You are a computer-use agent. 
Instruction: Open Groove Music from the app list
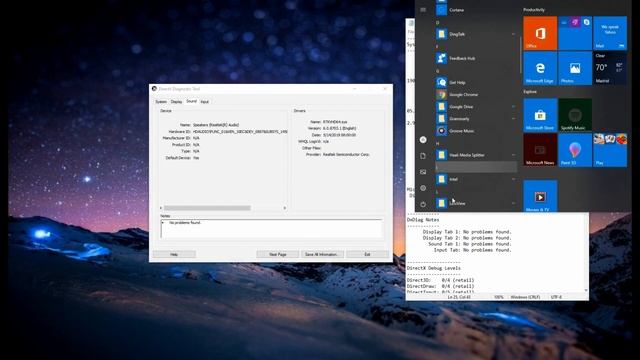click(x=476, y=131)
